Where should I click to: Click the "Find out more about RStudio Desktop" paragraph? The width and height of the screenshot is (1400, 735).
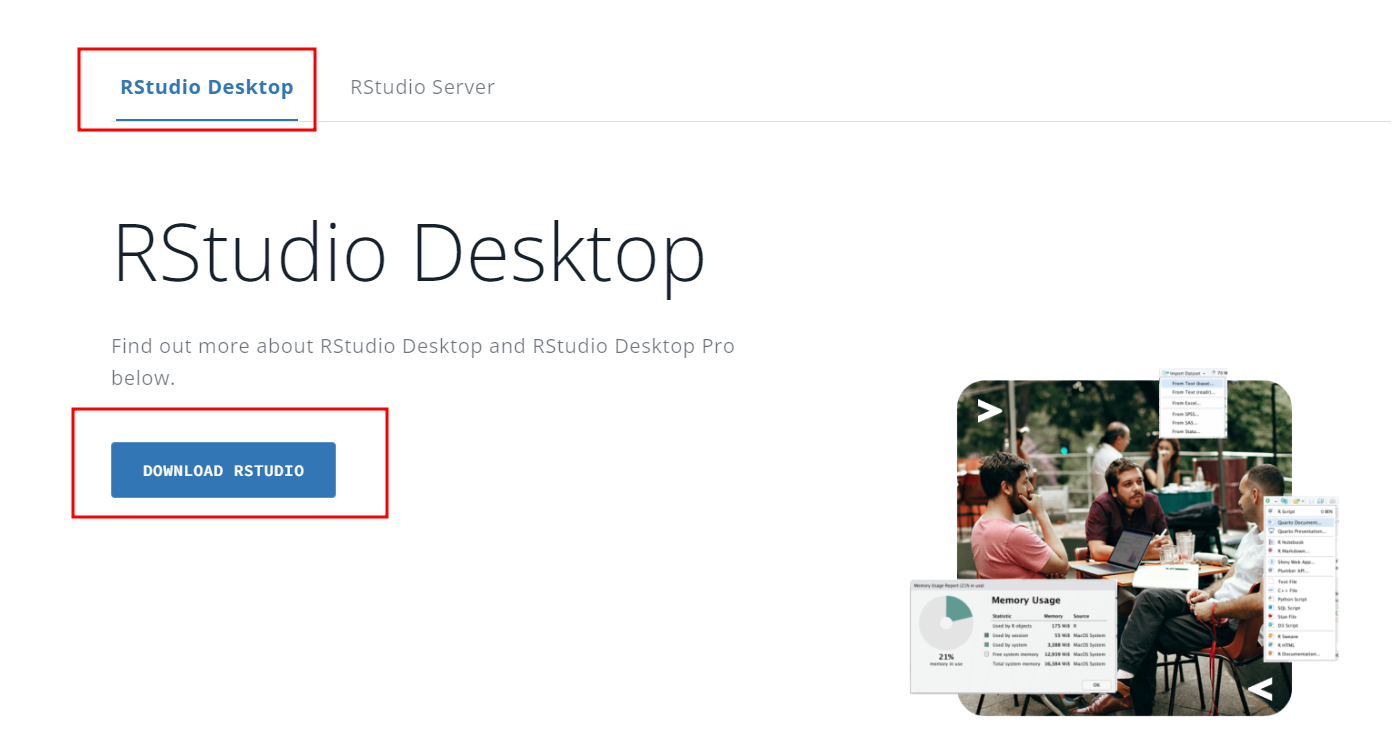(423, 362)
